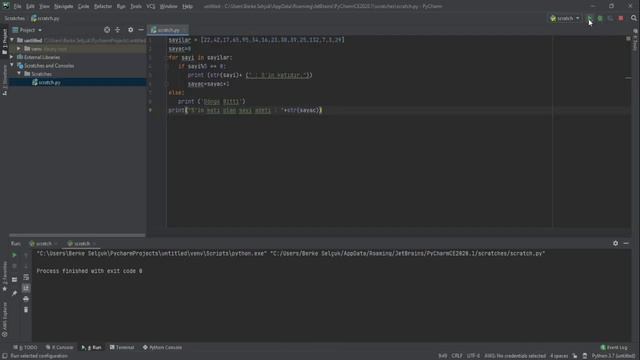The width and height of the screenshot is (640, 360).
Task: Clear all Run console output
Action: [26, 310]
